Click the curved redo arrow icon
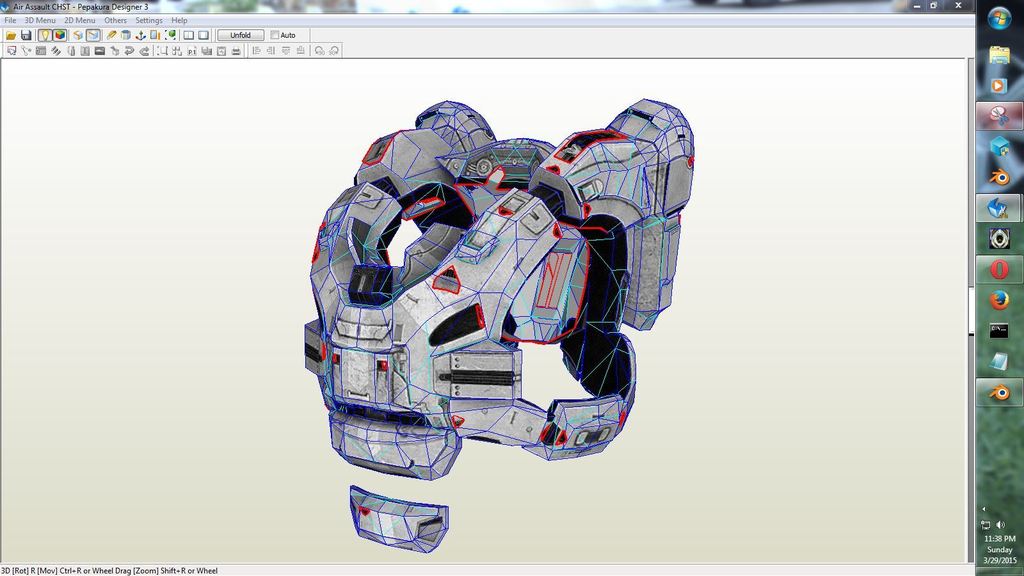 (144, 51)
